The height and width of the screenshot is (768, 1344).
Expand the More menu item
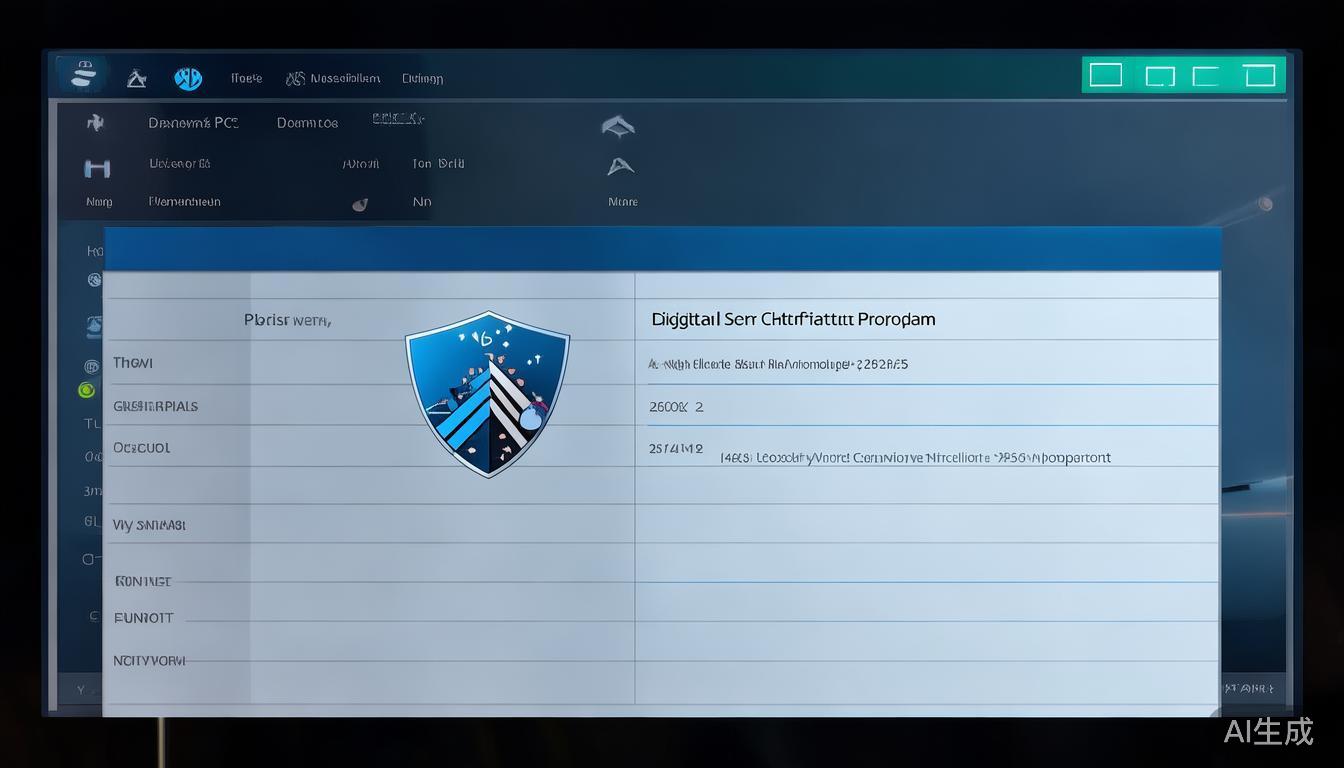621,201
